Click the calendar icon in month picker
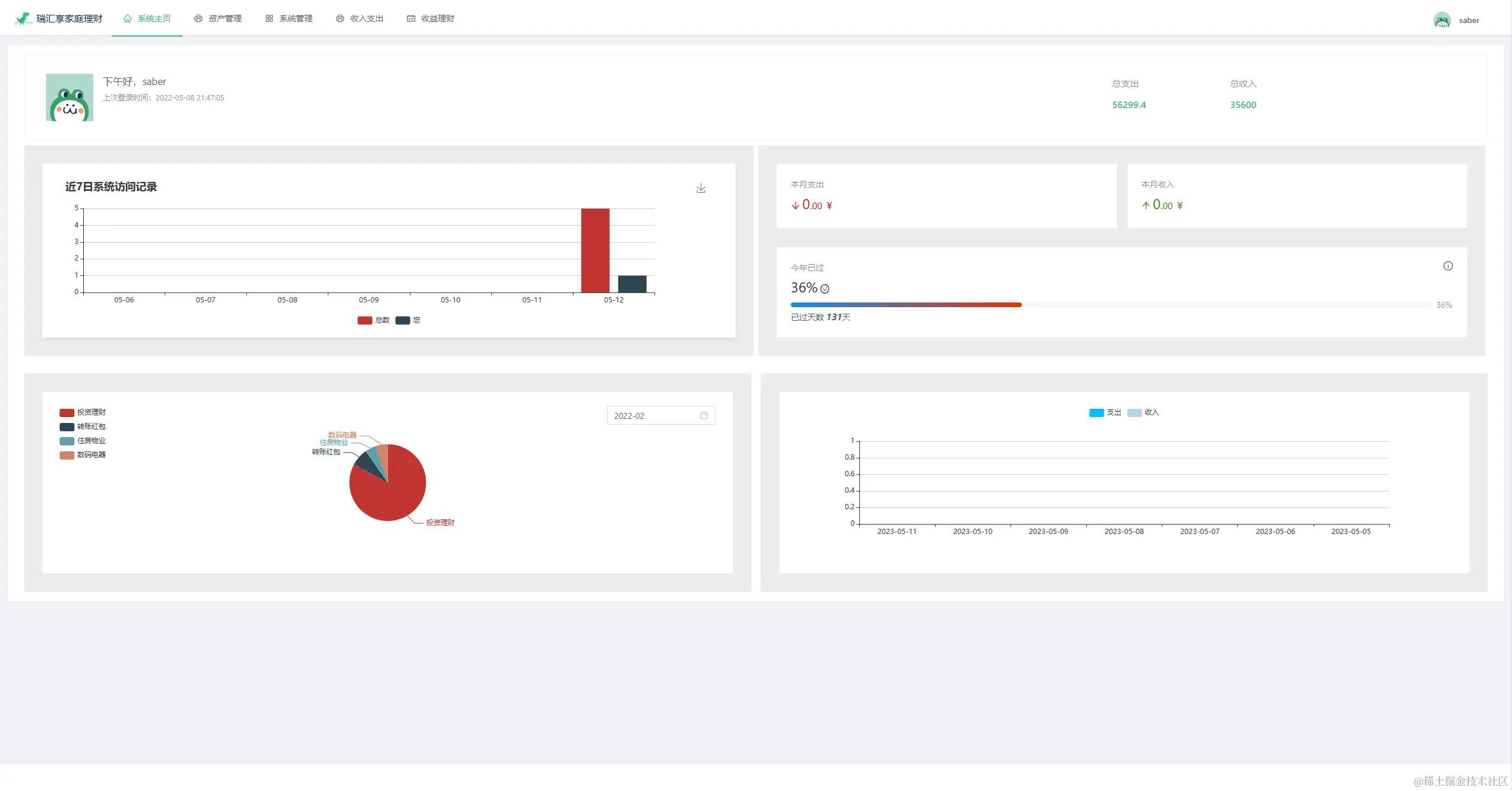Viewport: 1512px width, 791px height. click(x=703, y=415)
